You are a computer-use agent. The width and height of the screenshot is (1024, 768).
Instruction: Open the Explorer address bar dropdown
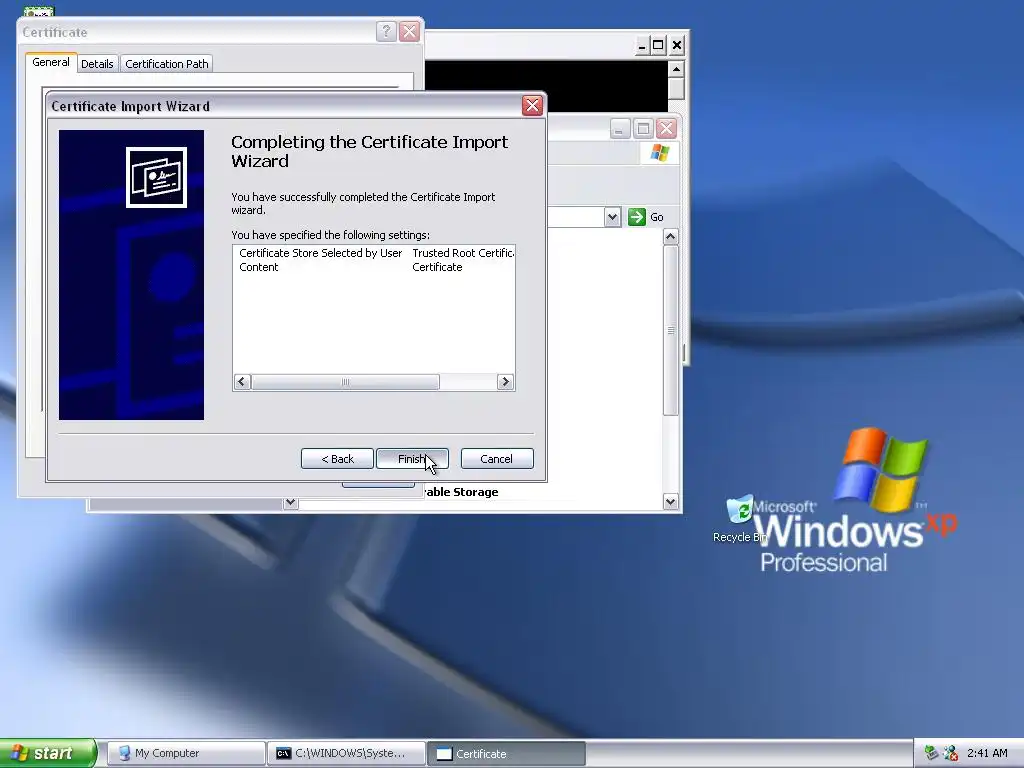tap(612, 217)
